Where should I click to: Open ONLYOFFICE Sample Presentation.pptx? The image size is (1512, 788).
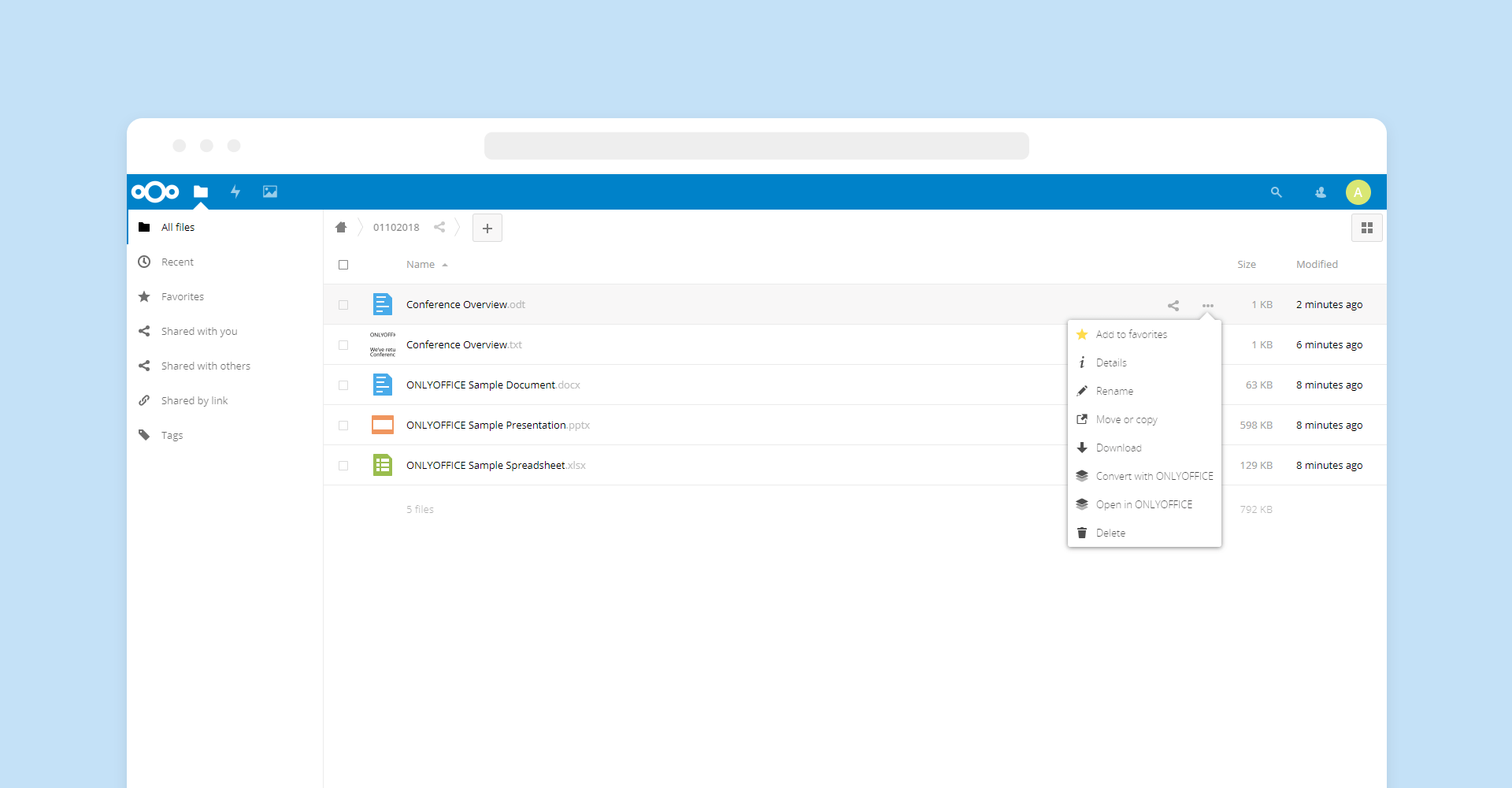[x=486, y=426]
